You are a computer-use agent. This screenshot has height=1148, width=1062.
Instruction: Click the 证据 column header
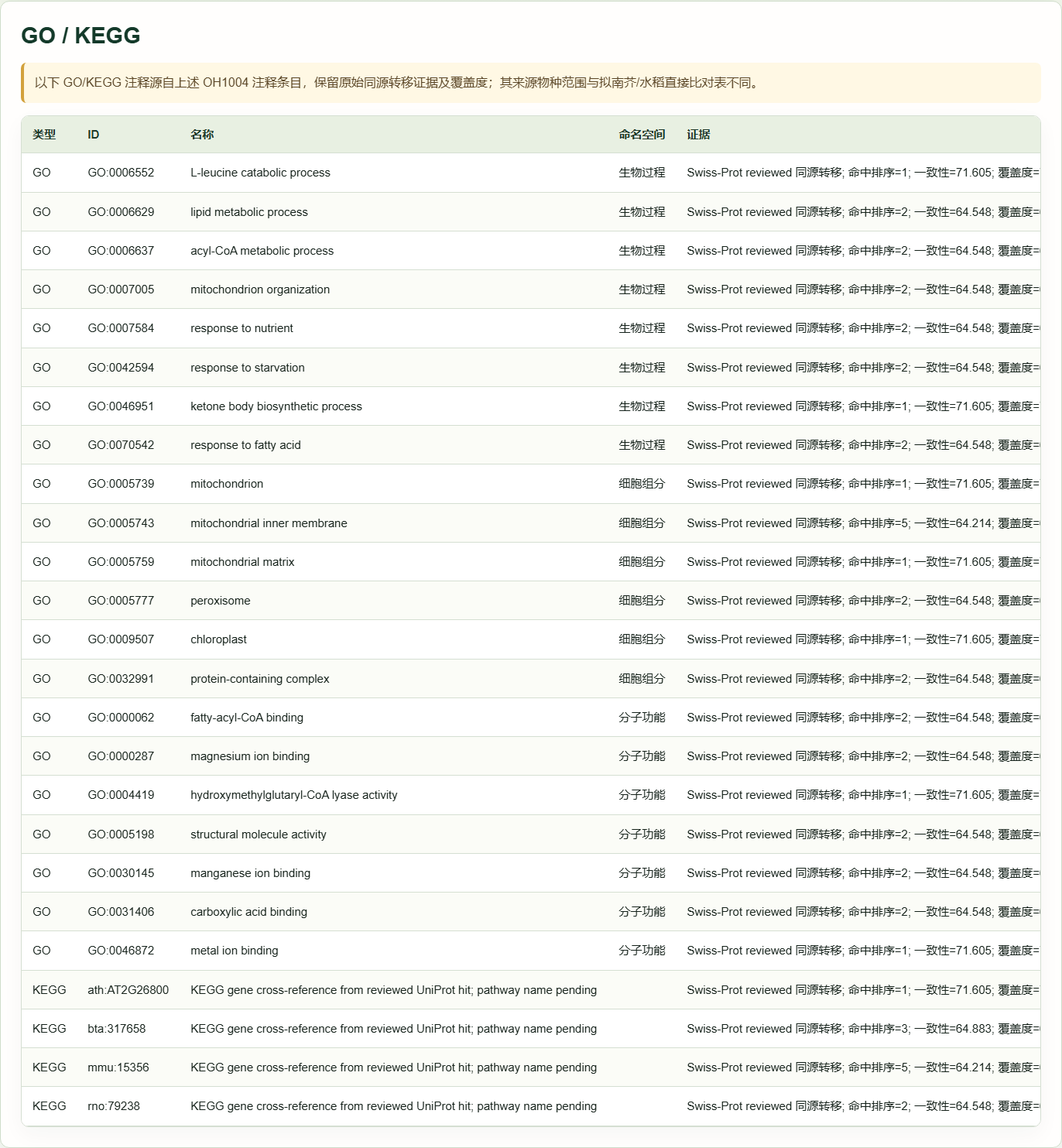(x=698, y=135)
